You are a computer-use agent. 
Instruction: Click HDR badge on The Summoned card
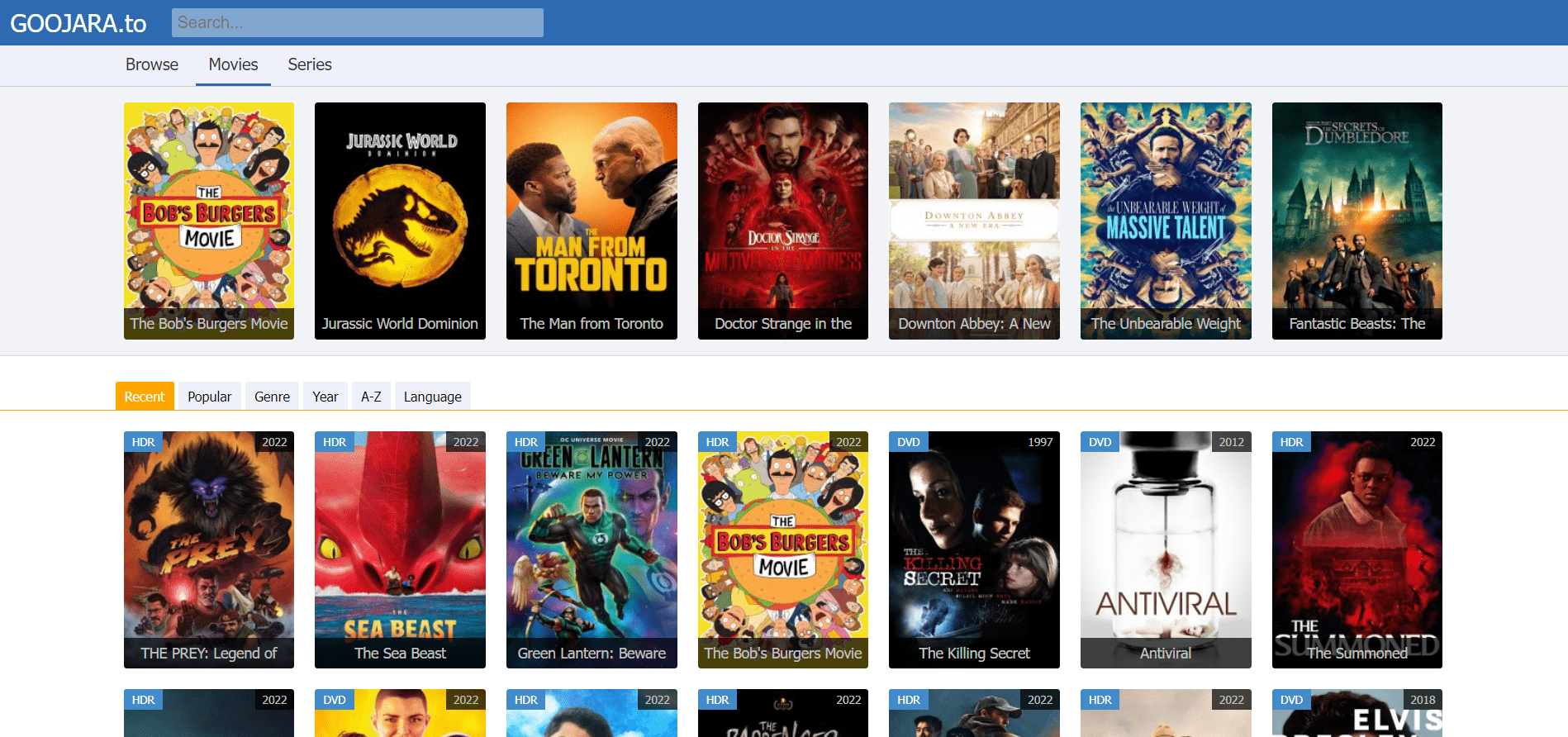(1292, 442)
